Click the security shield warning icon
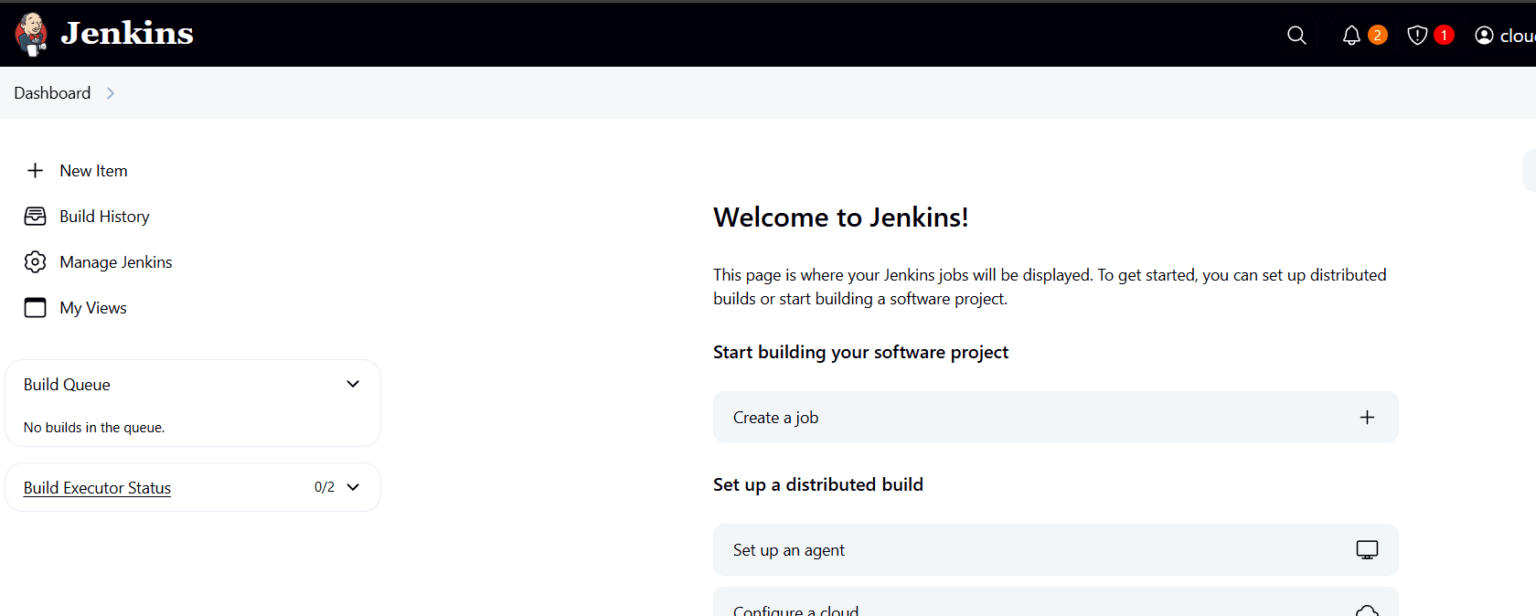Screen dimensions: 1536x616 pos(1416,34)
